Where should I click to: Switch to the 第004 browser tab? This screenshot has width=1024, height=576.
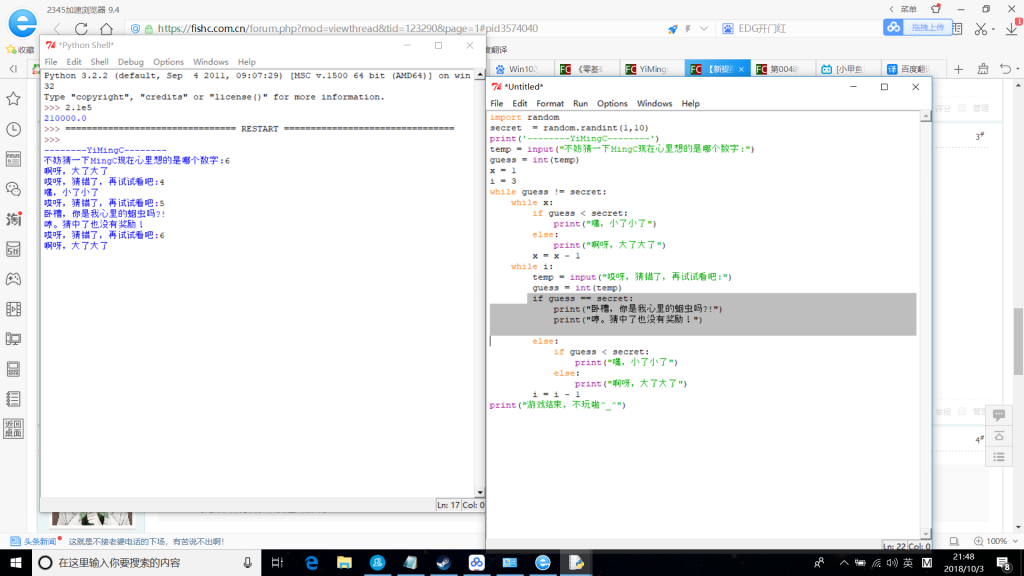[x=782, y=69]
